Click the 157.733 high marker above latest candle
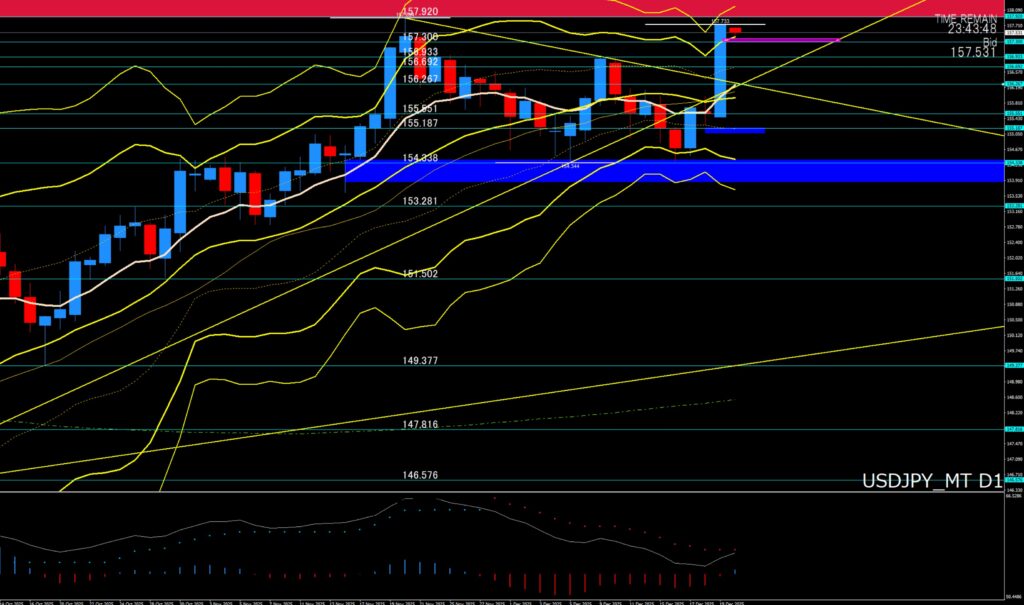The height and width of the screenshot is (605, 1024). tap(720, 19)
